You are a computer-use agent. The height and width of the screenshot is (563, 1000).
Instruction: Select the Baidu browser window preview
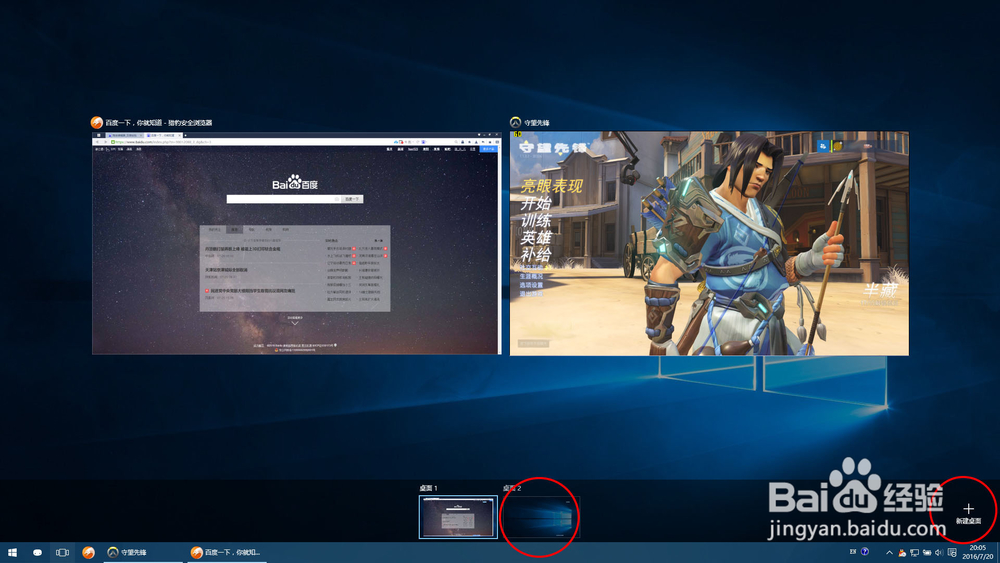point(295,243)
